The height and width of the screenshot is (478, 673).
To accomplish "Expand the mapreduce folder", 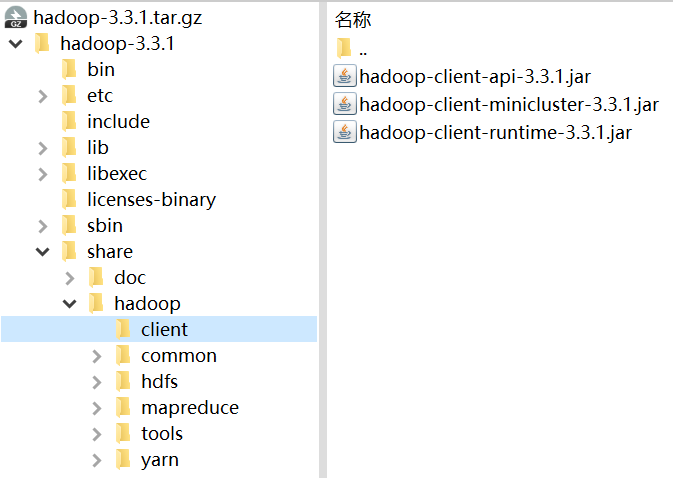I will point(97,408).
